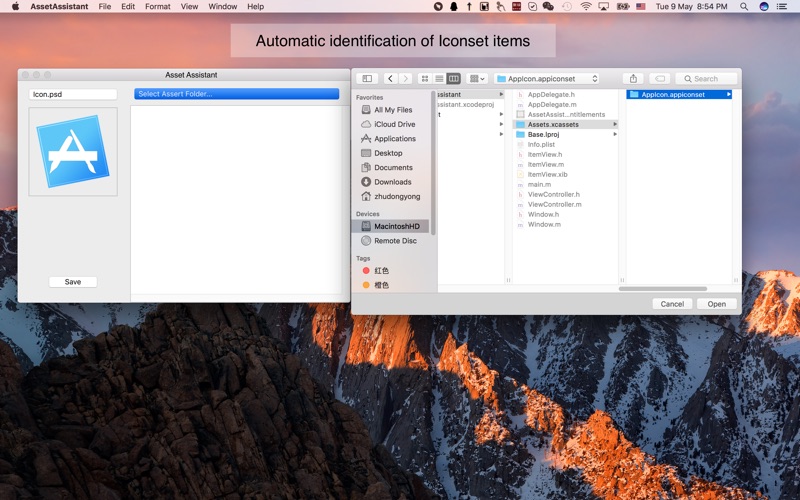
Task: Open the AppIcon.appiconset path popup
Action: point(547,78)
